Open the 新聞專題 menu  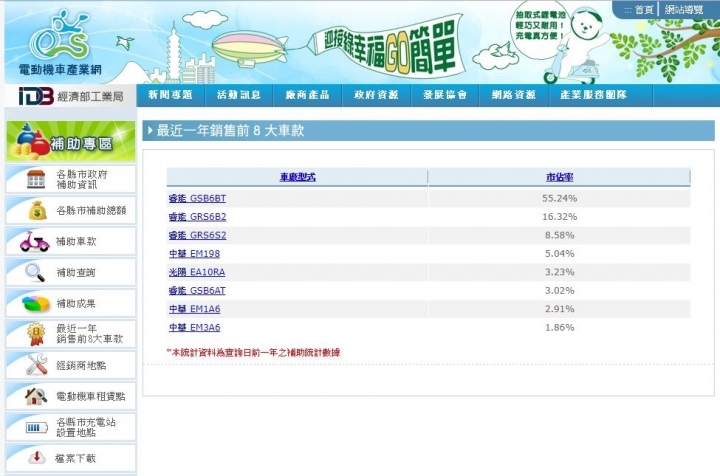click(x=170, y=95)
